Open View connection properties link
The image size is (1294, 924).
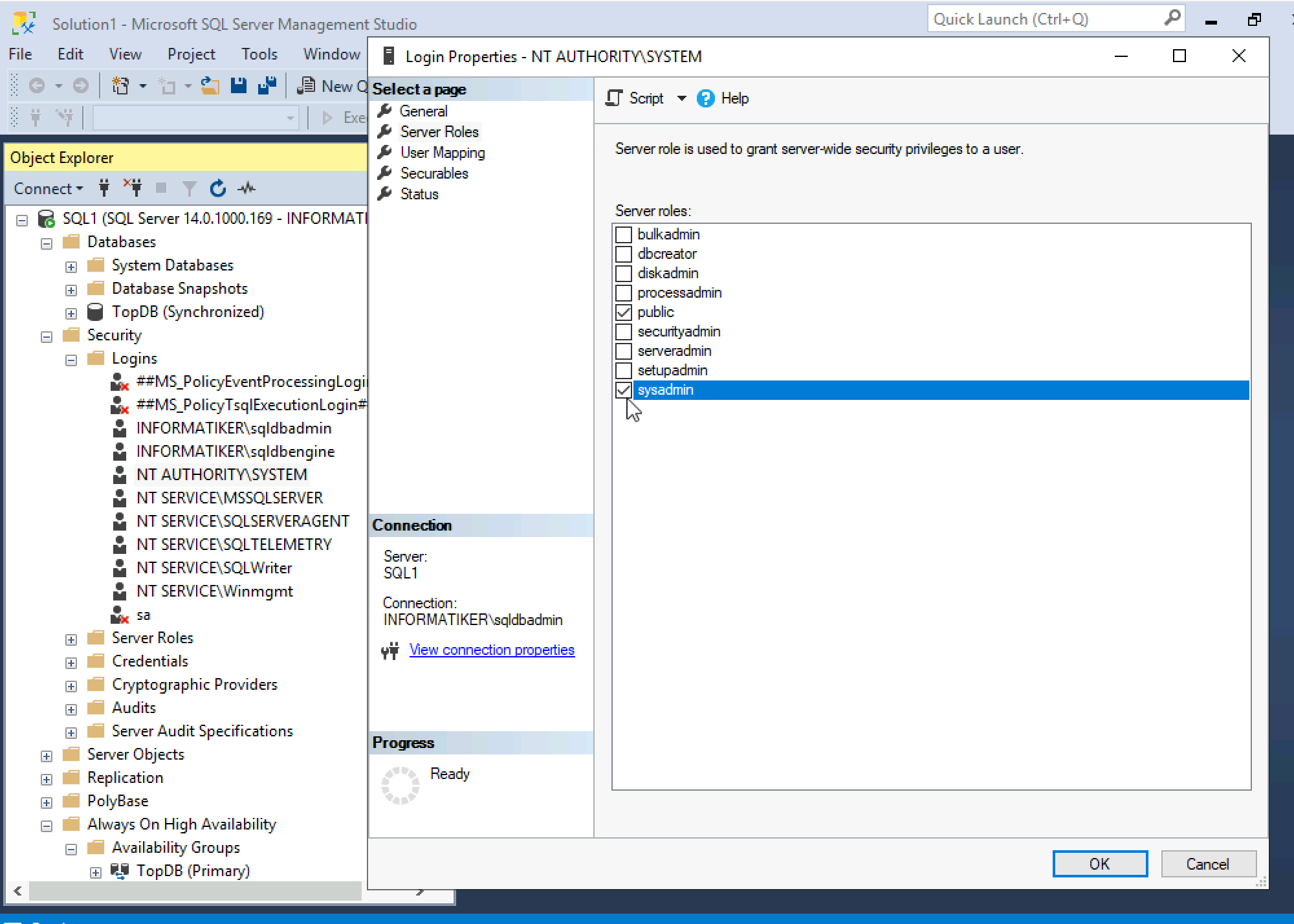[492, 650]
